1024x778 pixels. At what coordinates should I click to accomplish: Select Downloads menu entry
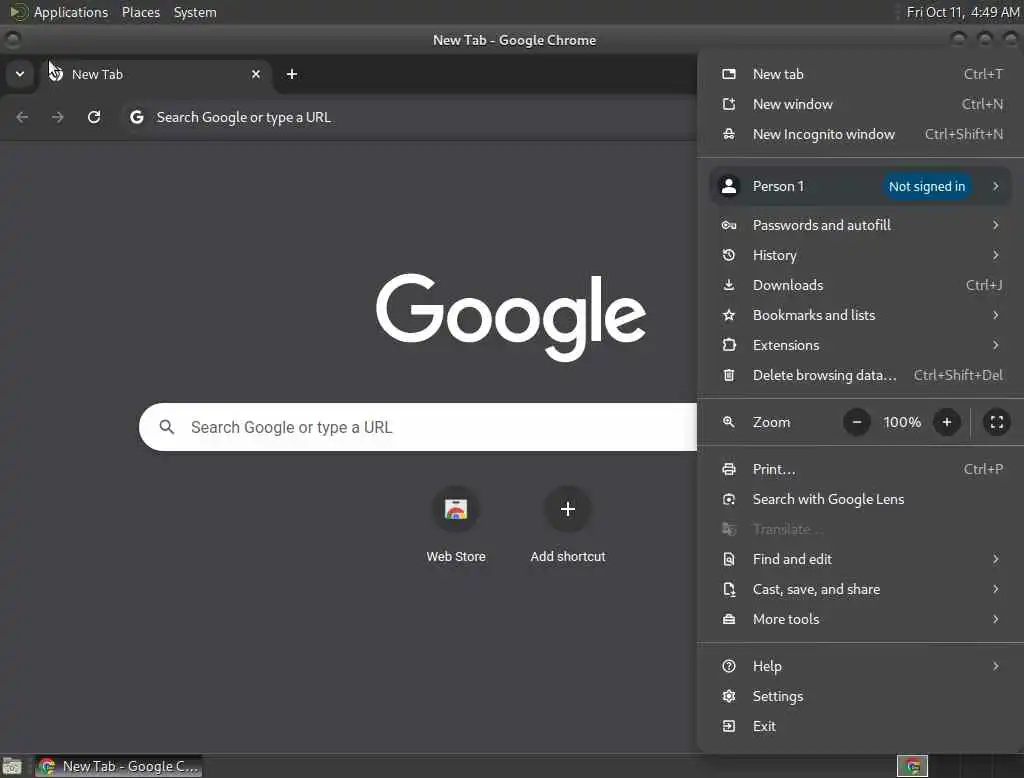pyautogui.click(x=861, y=285)
